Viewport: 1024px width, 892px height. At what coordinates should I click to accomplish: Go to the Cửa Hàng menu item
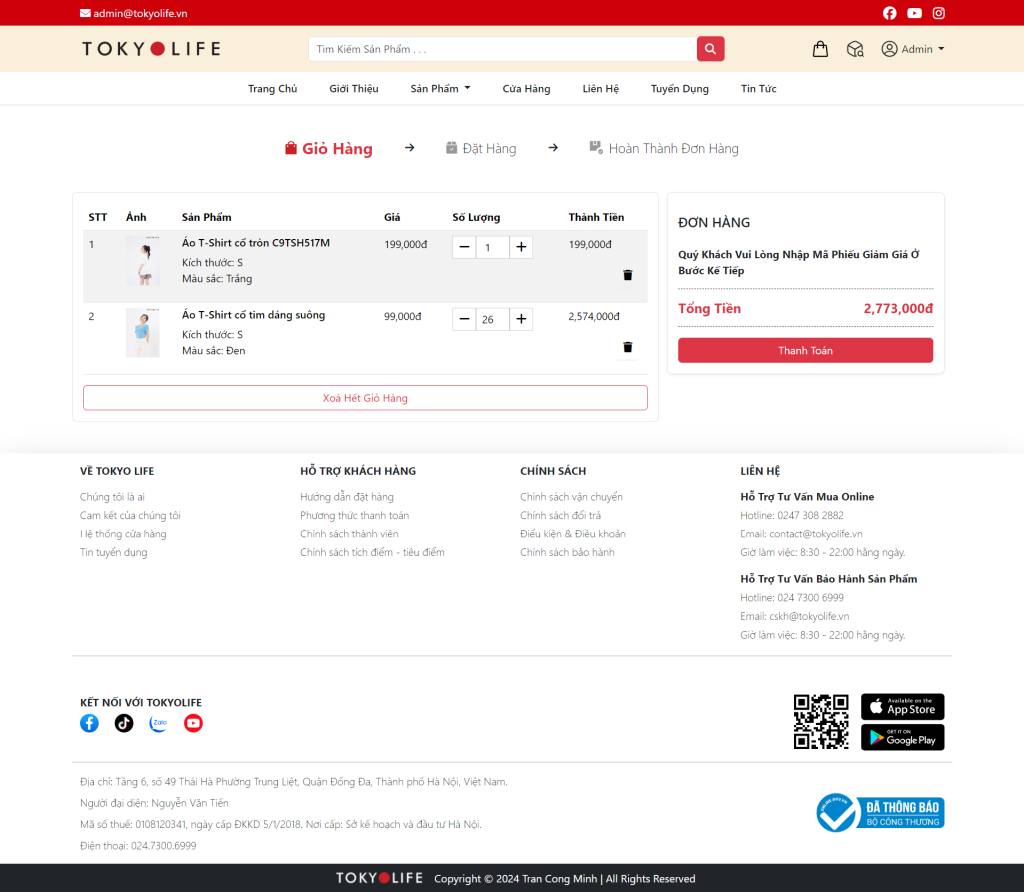pos(526,89)
